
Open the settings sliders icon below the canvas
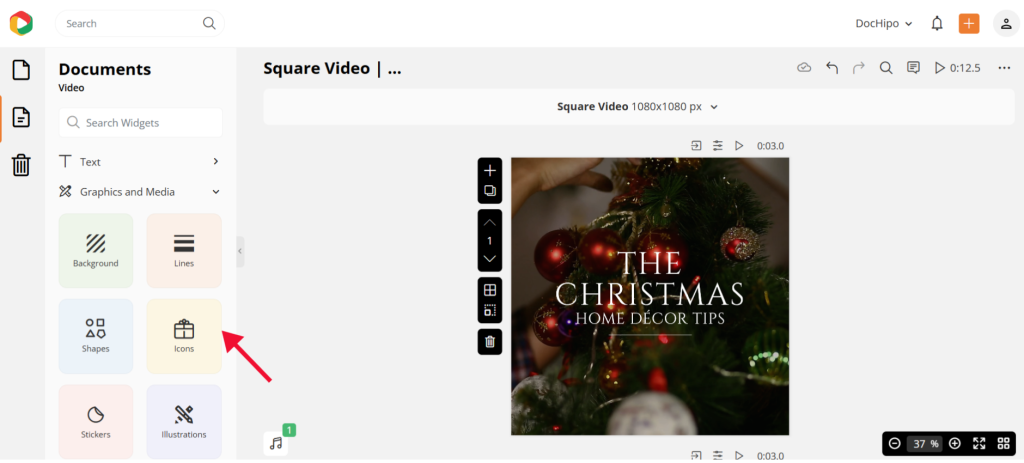point(718,455)
